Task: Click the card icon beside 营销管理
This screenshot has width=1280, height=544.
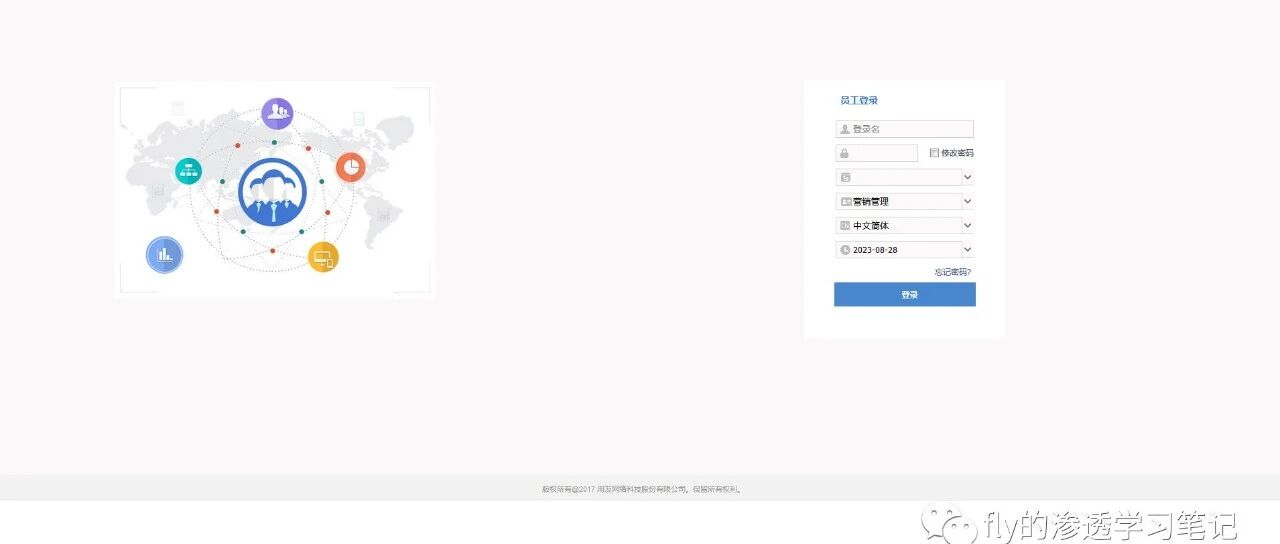Action: pos(846,201)
